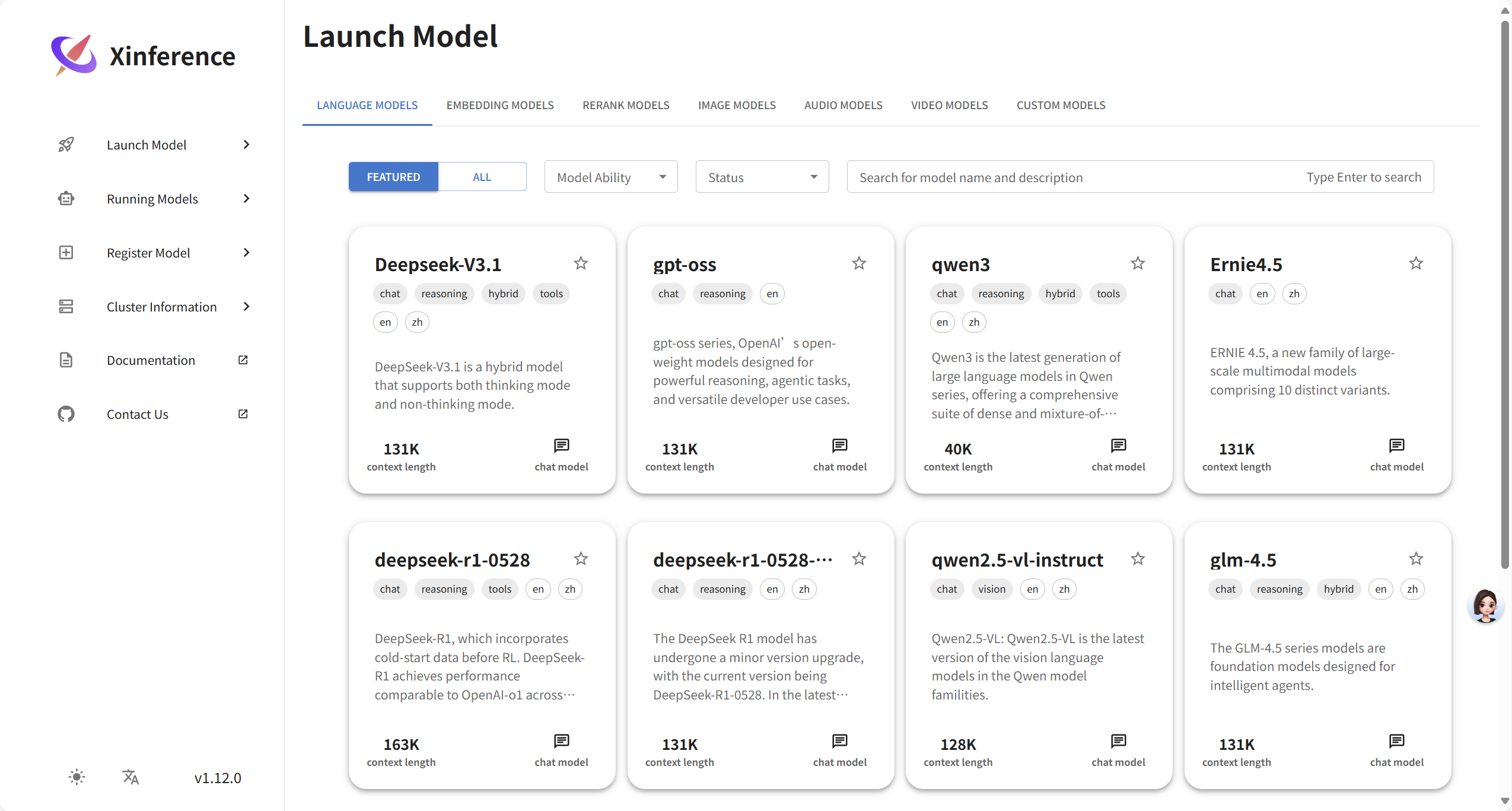Open the qwen3 model card title
The height and width of the screenshot is (811, 1512).
(x=960, y=265)
